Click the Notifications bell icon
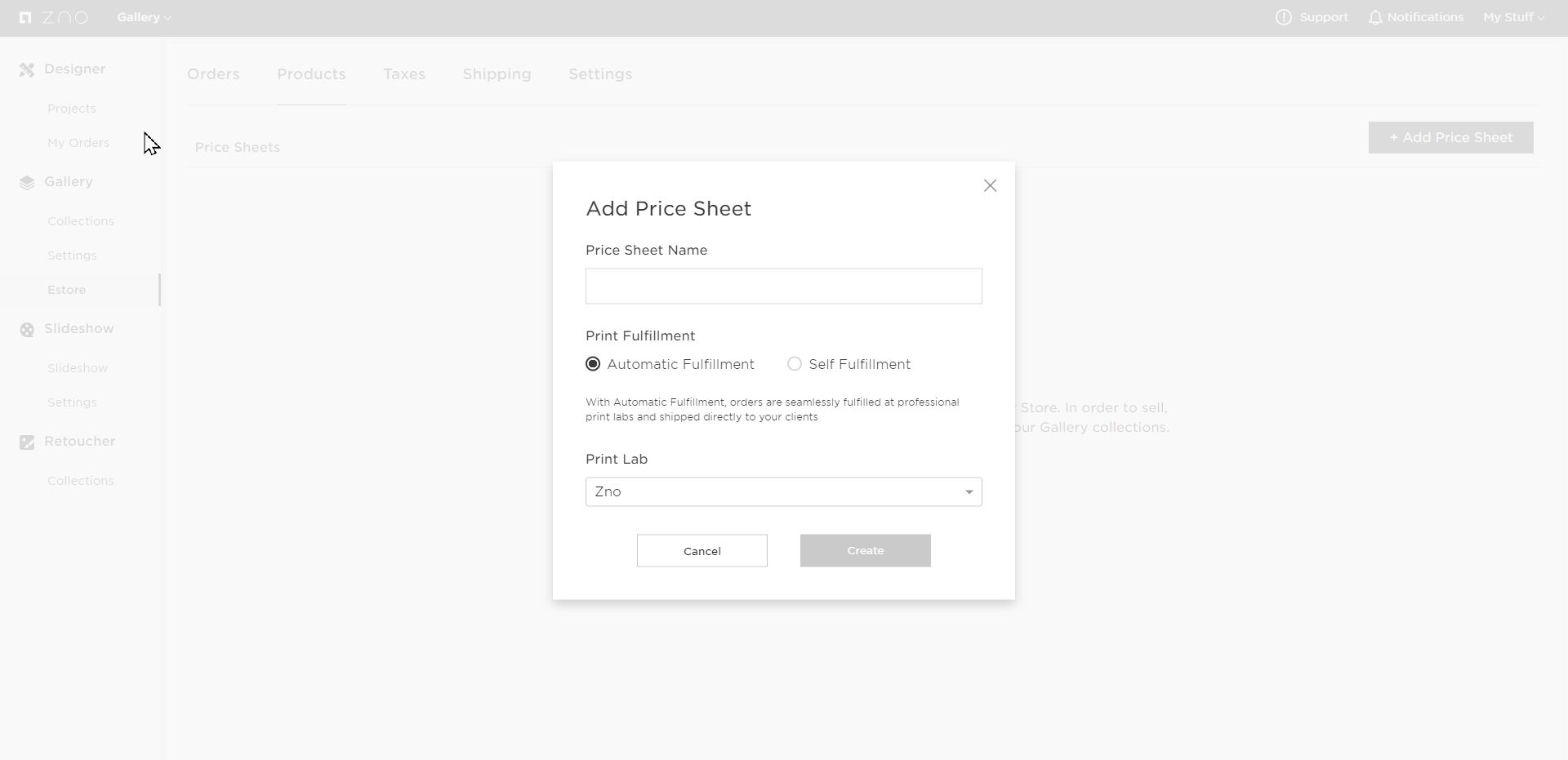1568x760 pixels. [1375, 17]
